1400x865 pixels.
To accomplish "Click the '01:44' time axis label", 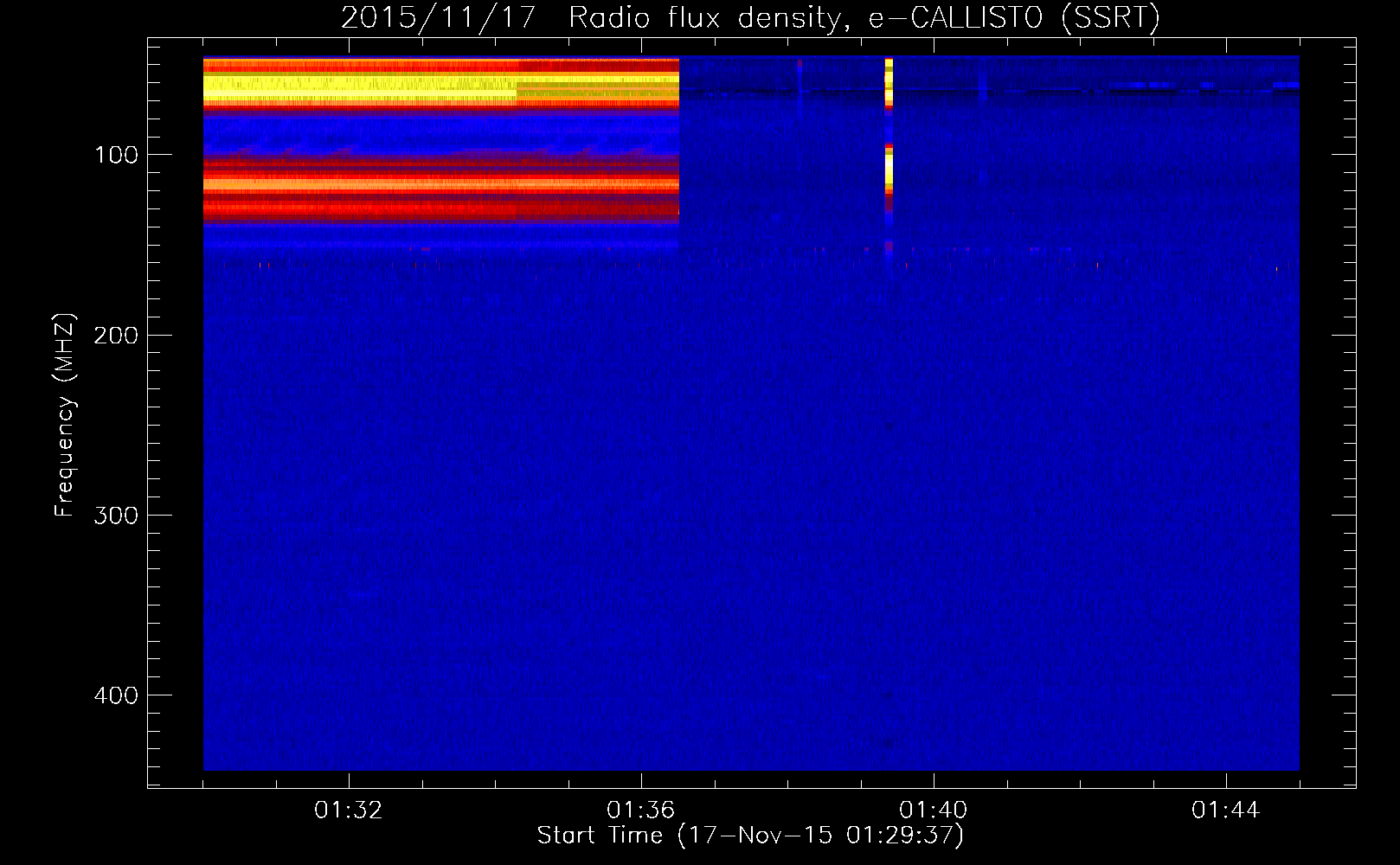I will tap(1226, 811).
